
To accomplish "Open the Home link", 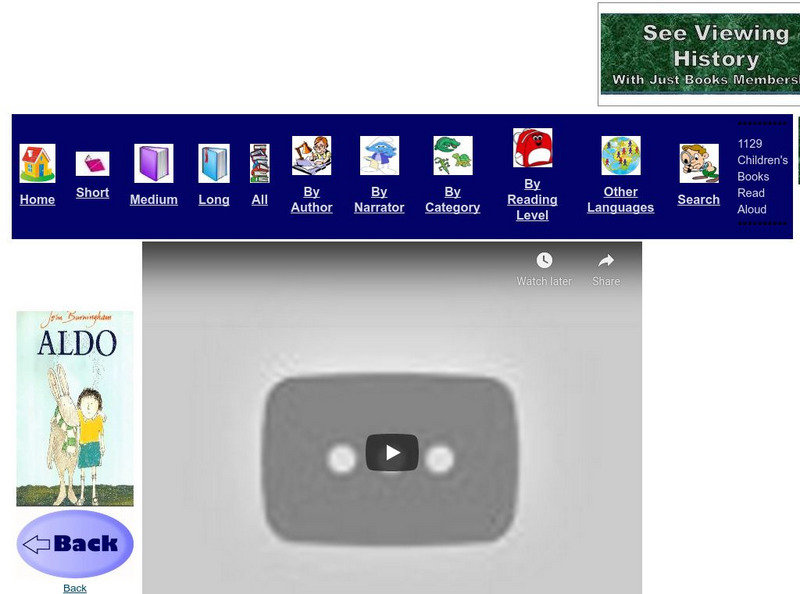I will point(37,200).
